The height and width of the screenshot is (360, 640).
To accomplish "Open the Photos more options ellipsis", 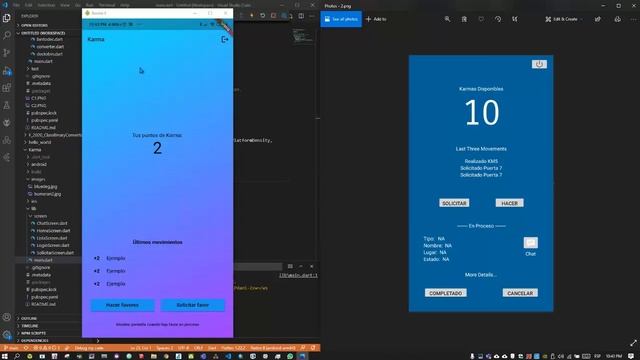I will click(634, 19).
